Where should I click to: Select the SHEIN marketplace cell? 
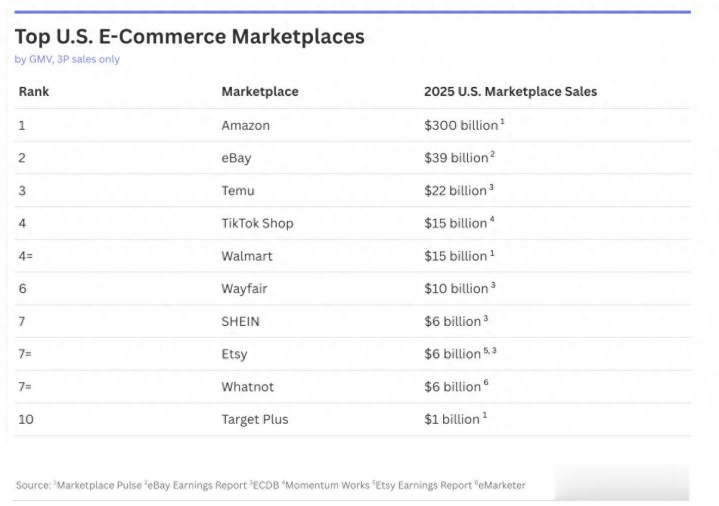point(241,321)
